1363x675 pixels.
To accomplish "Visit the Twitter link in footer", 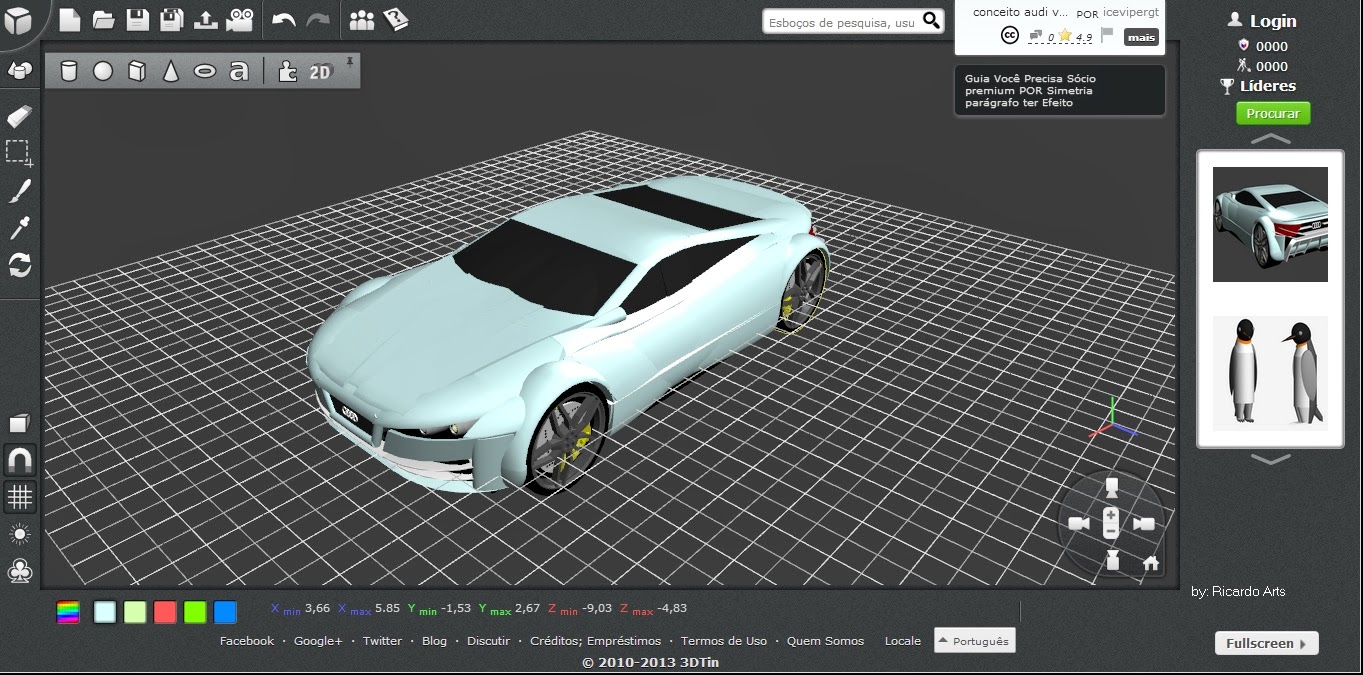I will [x=382, y=641].
